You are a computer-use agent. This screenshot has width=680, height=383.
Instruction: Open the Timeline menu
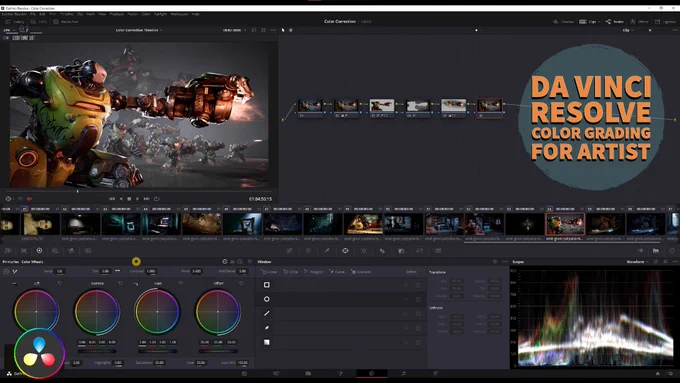point(66,14)
